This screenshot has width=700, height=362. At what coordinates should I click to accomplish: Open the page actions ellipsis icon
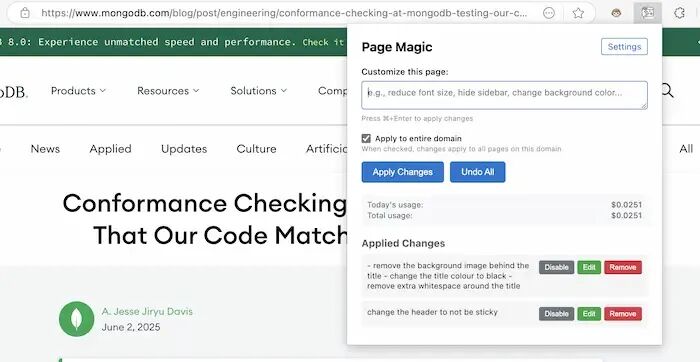coord(549,13)
